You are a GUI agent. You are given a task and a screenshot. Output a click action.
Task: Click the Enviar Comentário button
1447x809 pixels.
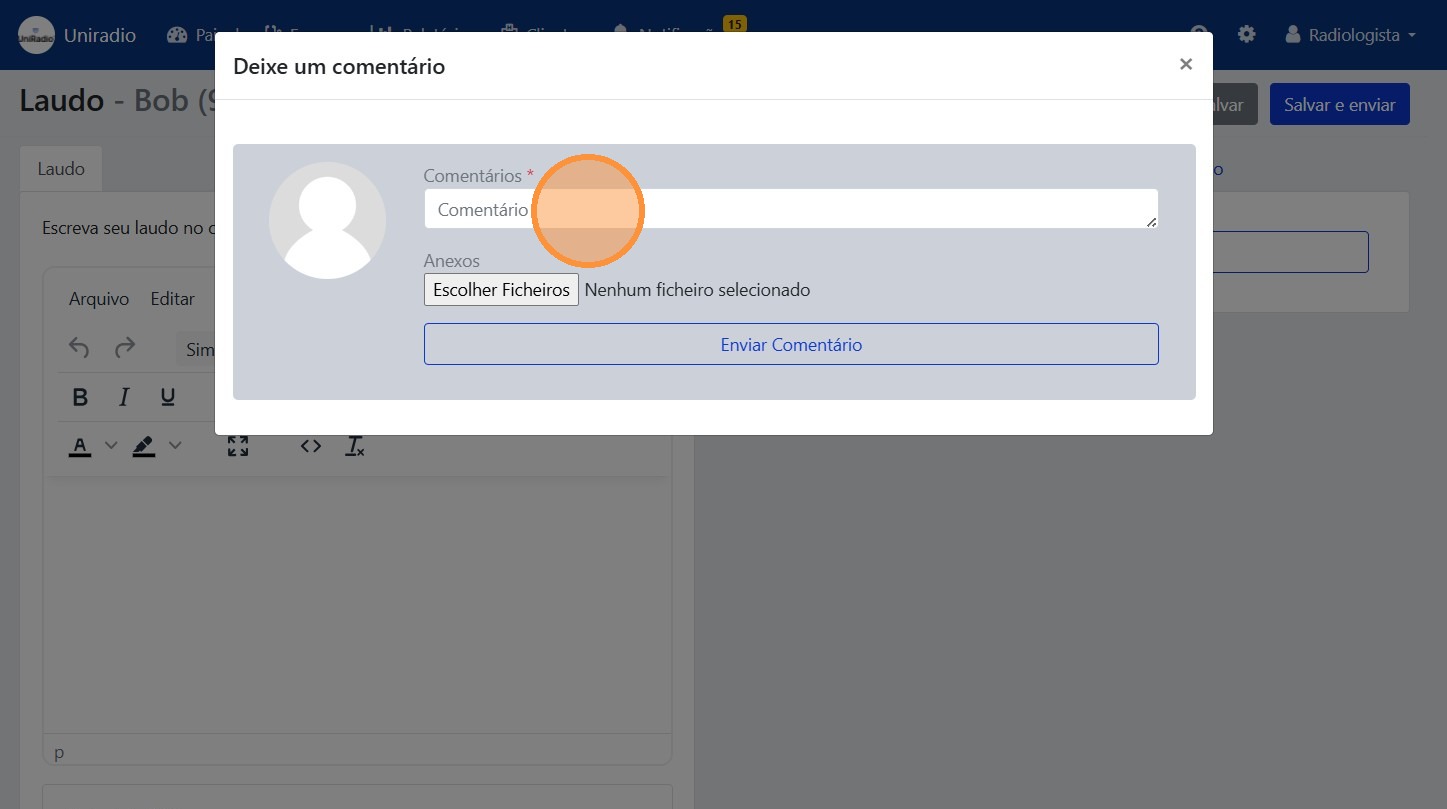[791, 344]
